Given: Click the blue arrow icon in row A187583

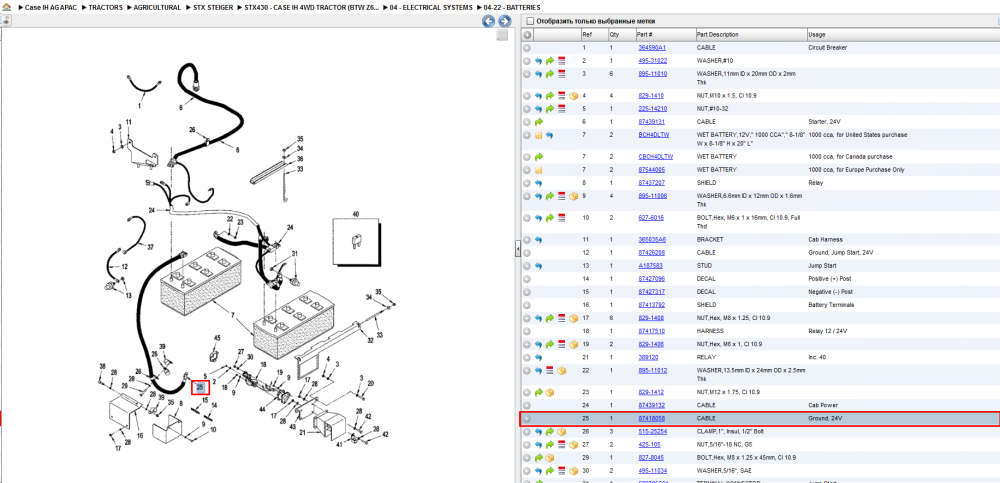Looking at the screenshot, I should click(539, 266).
